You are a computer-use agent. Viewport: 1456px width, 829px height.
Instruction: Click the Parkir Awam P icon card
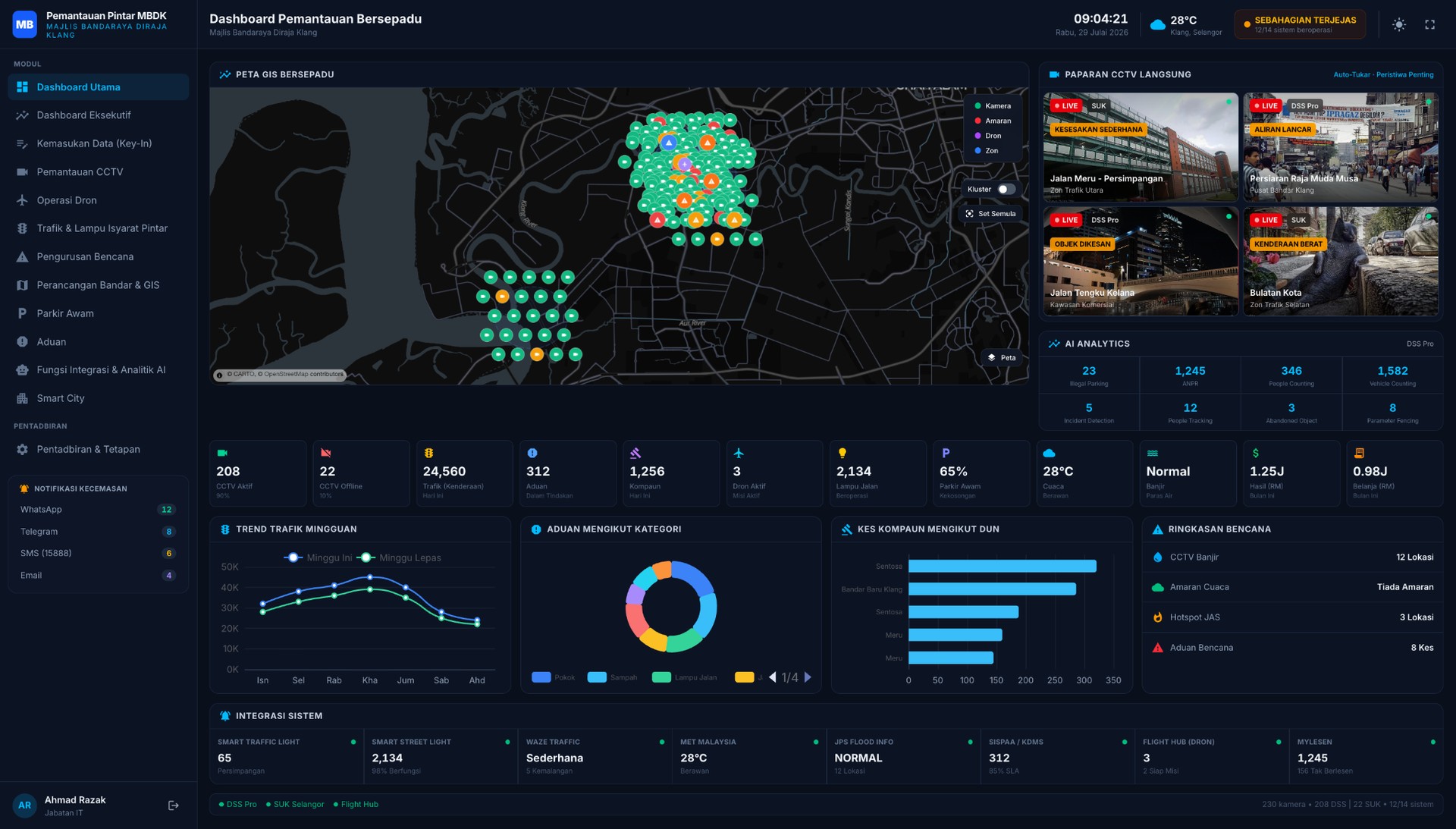point(981,473)
